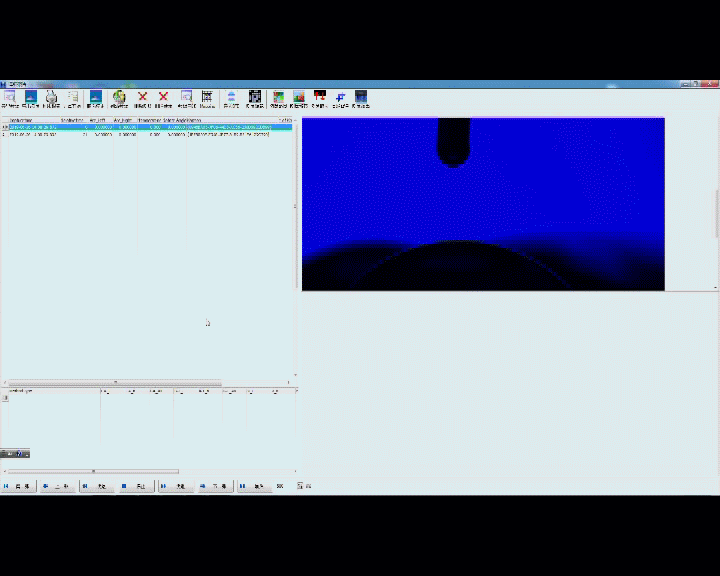This screenshot has height=576, width=720.
Task: Click the row selector in the lower results grid
Action: click(x=5, y=398)
